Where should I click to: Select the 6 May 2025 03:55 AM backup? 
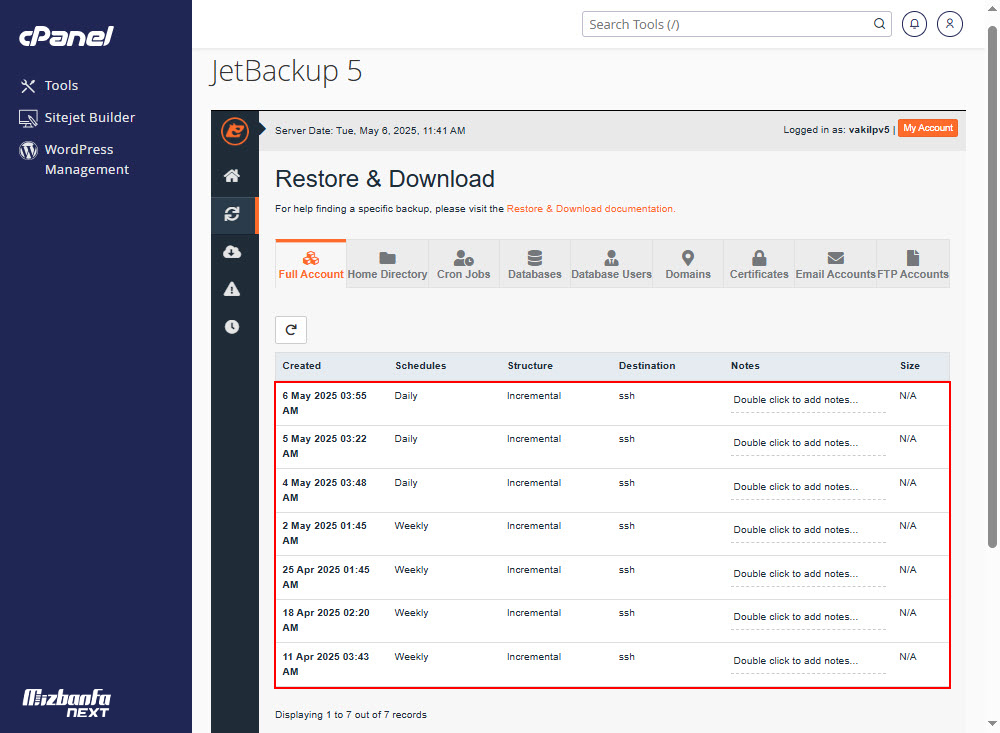(x=612, y=404)
